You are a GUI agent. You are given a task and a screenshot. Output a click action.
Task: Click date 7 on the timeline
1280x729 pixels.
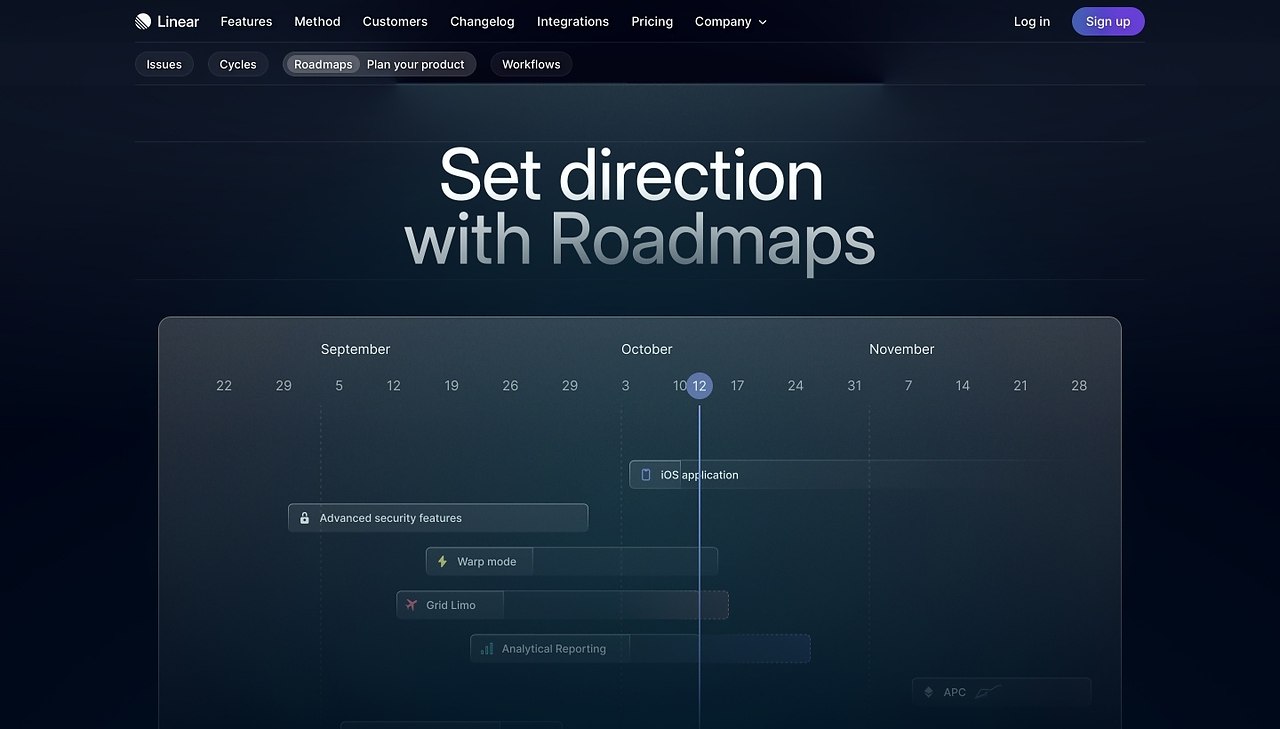pyautogui.click(x=908, y=386)
